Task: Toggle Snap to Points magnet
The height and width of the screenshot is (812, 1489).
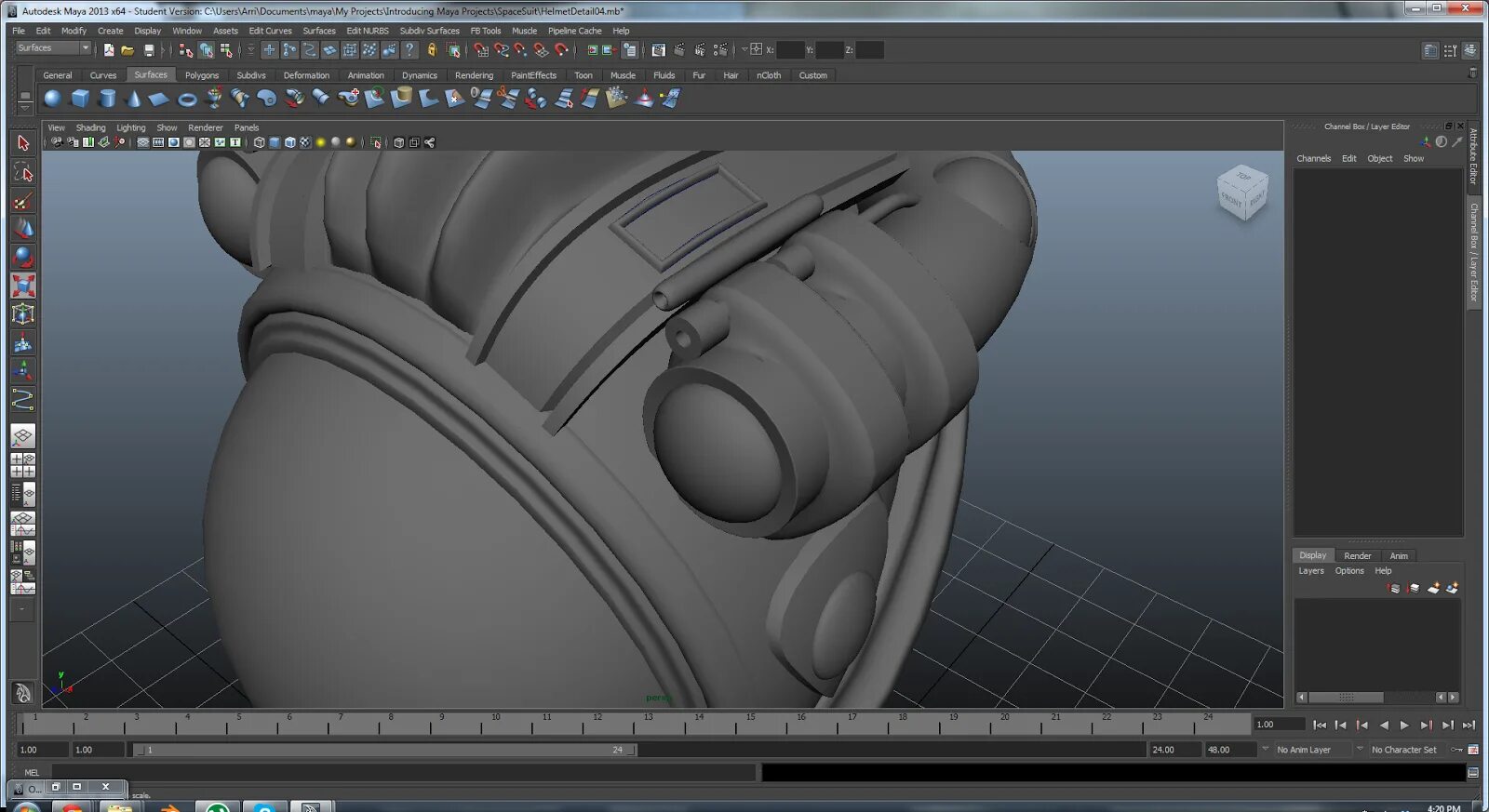Action: point(521,50)
